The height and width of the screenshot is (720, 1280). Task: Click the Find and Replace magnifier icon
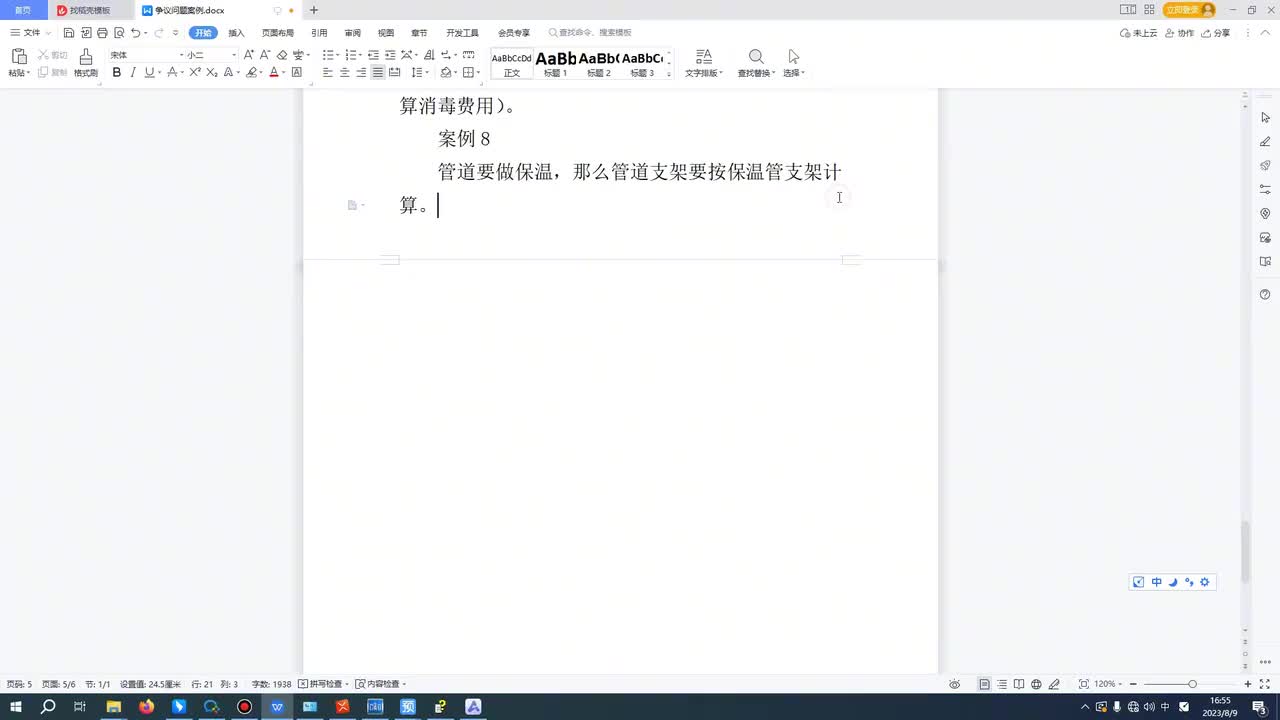pyautogui.click(x=756, y=56)
